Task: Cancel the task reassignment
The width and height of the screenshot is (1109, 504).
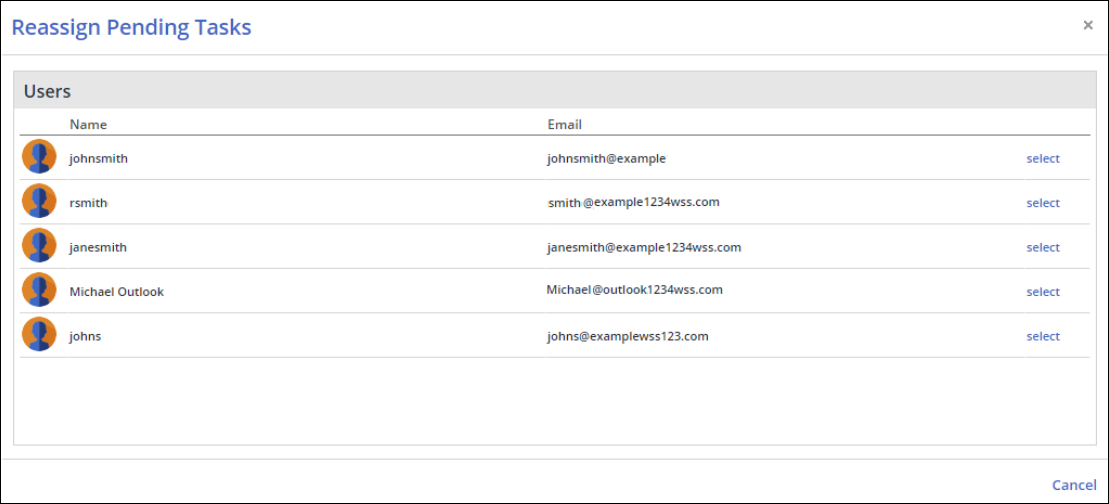Action: point(1073,485)
